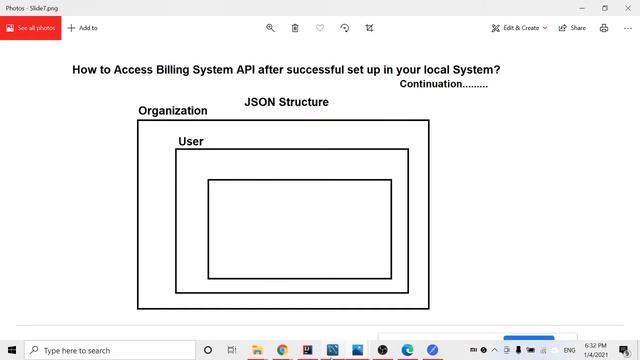The width and height of the screenshot is (640, 360).
Task: Open Microsoft Edge from taskbar
Action: point(407,350)
